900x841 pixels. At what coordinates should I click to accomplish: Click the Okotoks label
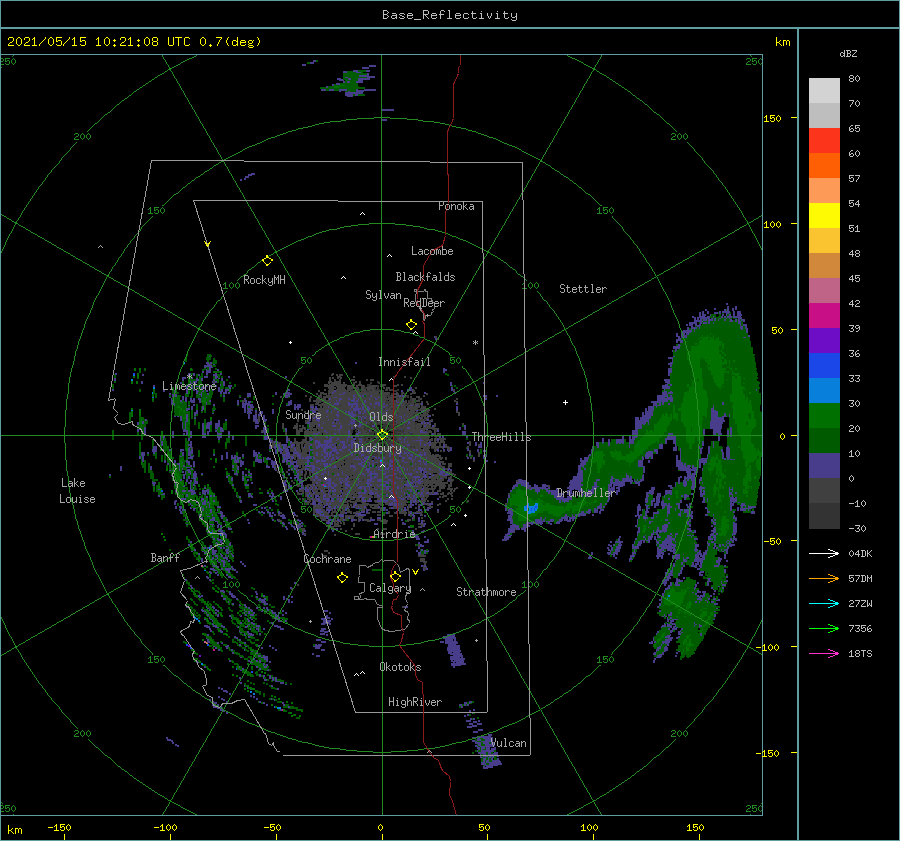point(400,667)
